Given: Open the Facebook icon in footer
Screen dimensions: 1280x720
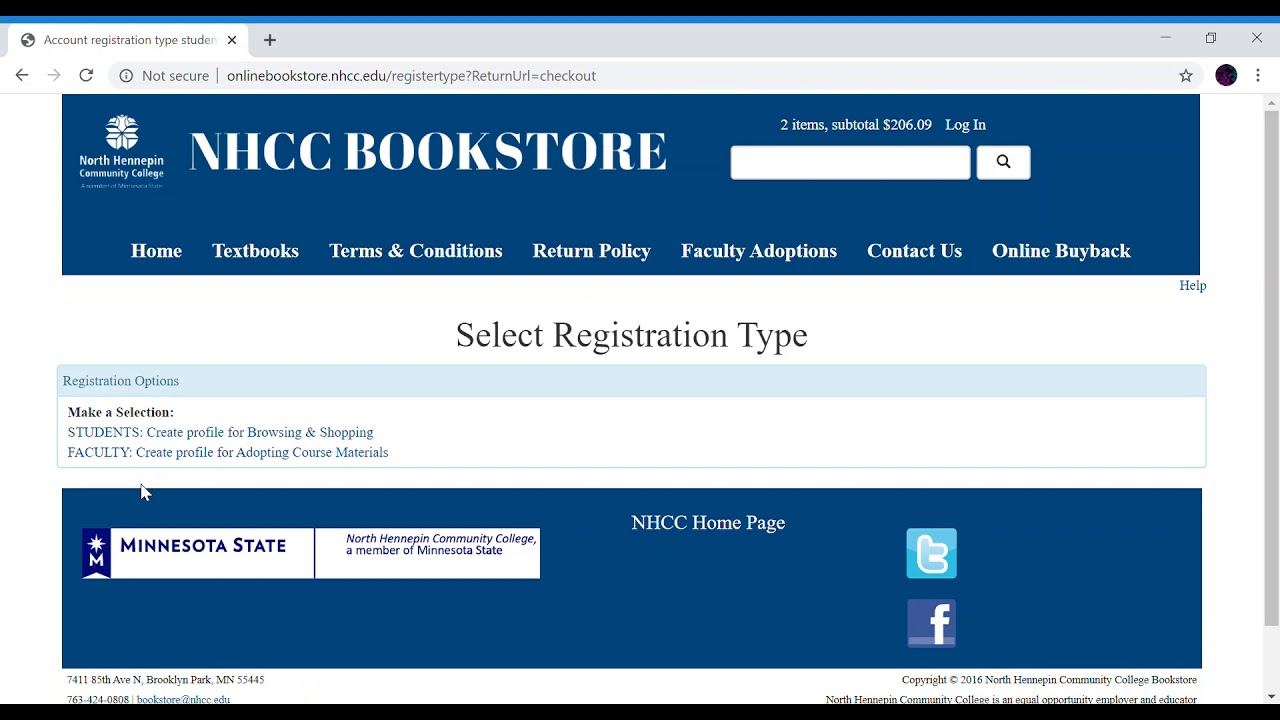Looking at the screenshot, I should click(931, 623).
